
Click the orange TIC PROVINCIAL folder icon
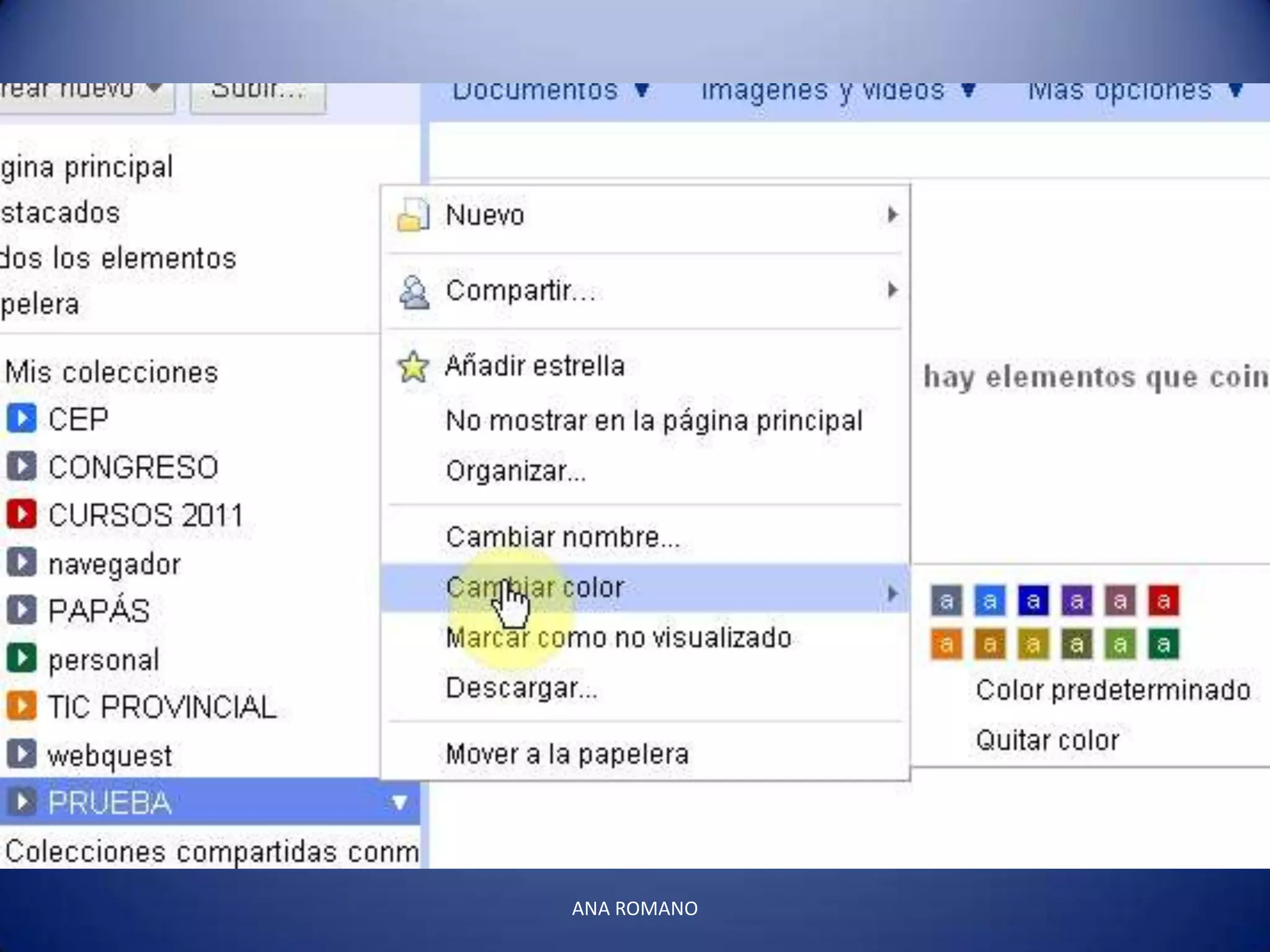[x=22, y=706]
